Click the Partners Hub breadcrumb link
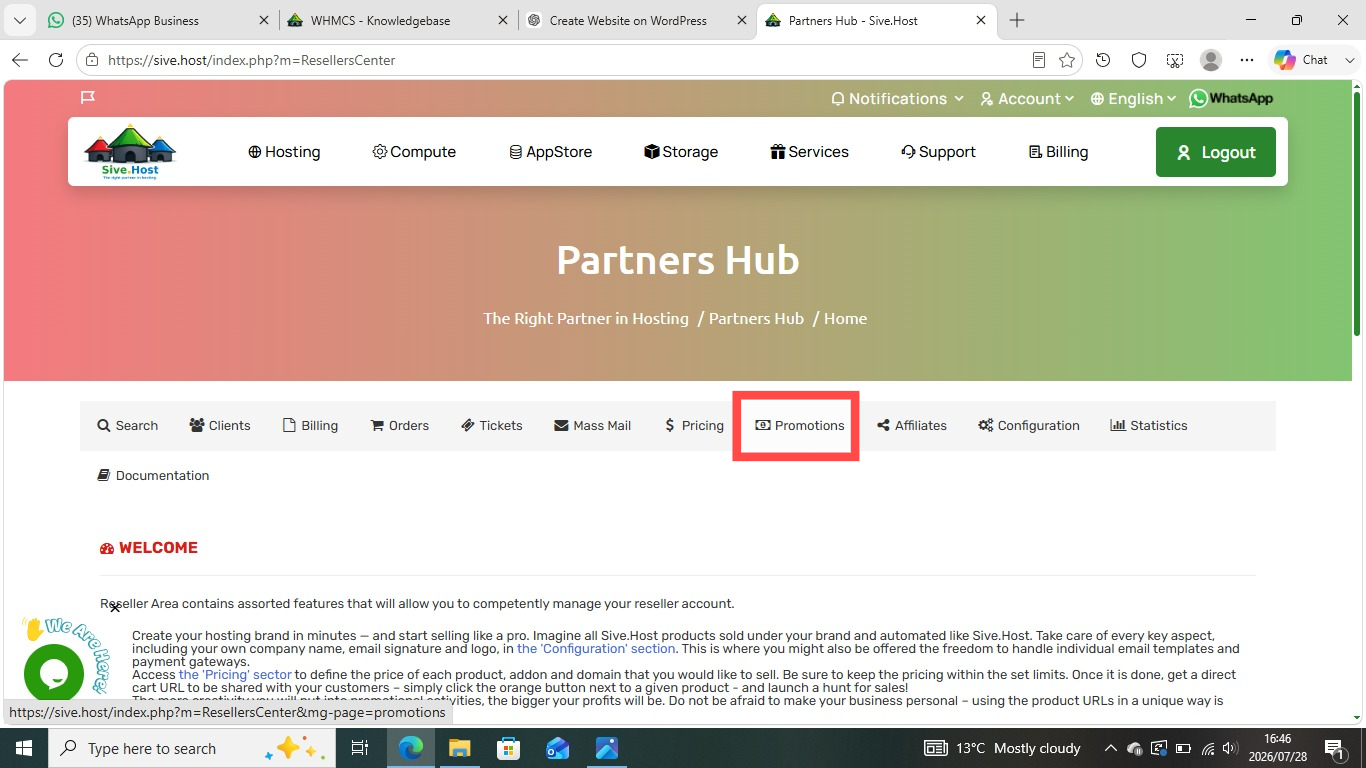Screen dimensions: 1366x768 (756, 318)
